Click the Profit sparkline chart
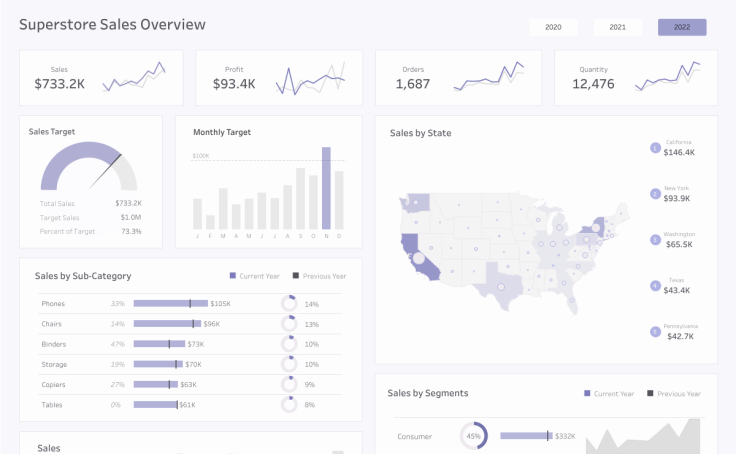The height and width of the screenshot is (454, 736). click(311, 77)
